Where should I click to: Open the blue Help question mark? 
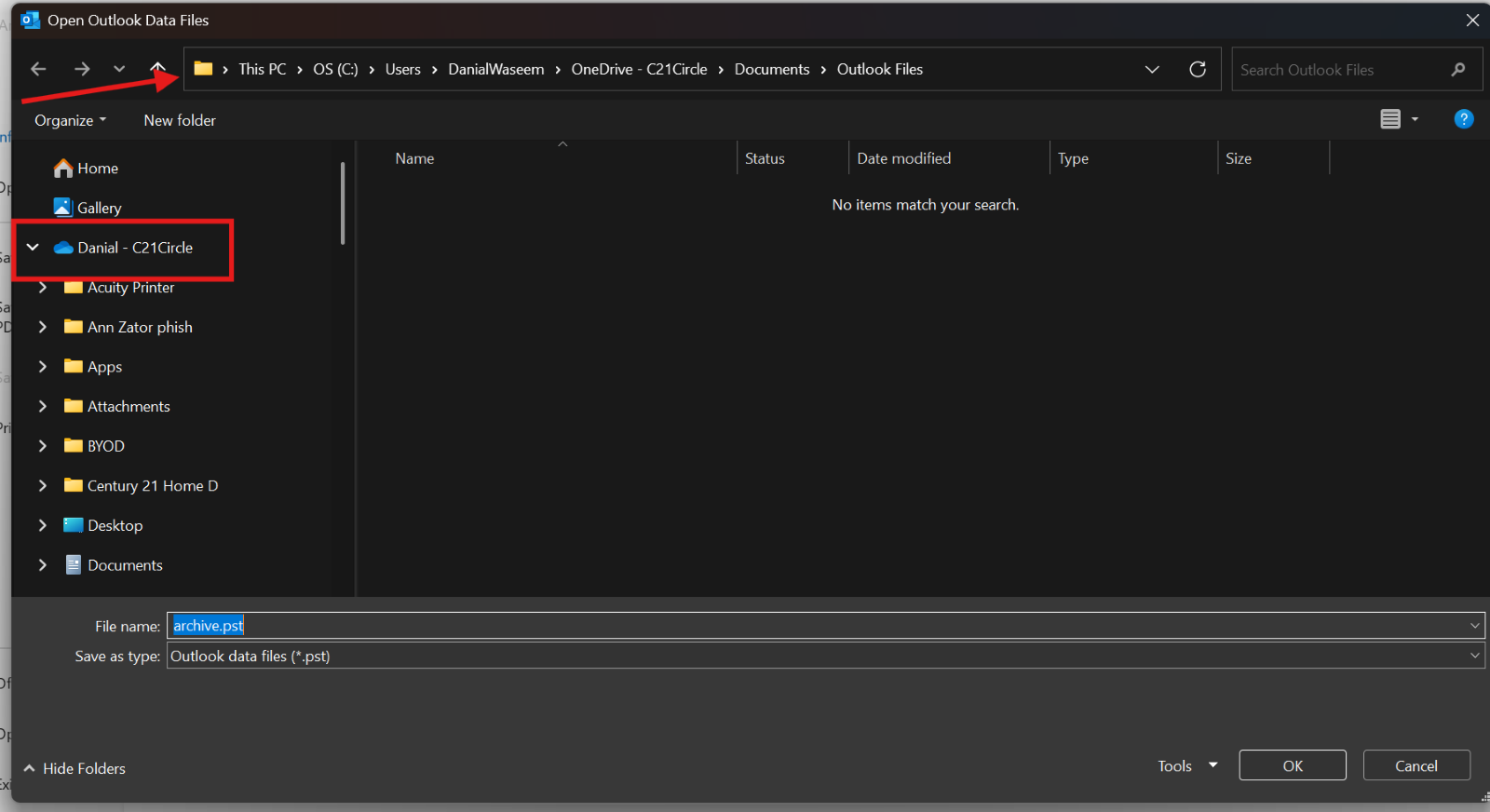(1463, 119)
